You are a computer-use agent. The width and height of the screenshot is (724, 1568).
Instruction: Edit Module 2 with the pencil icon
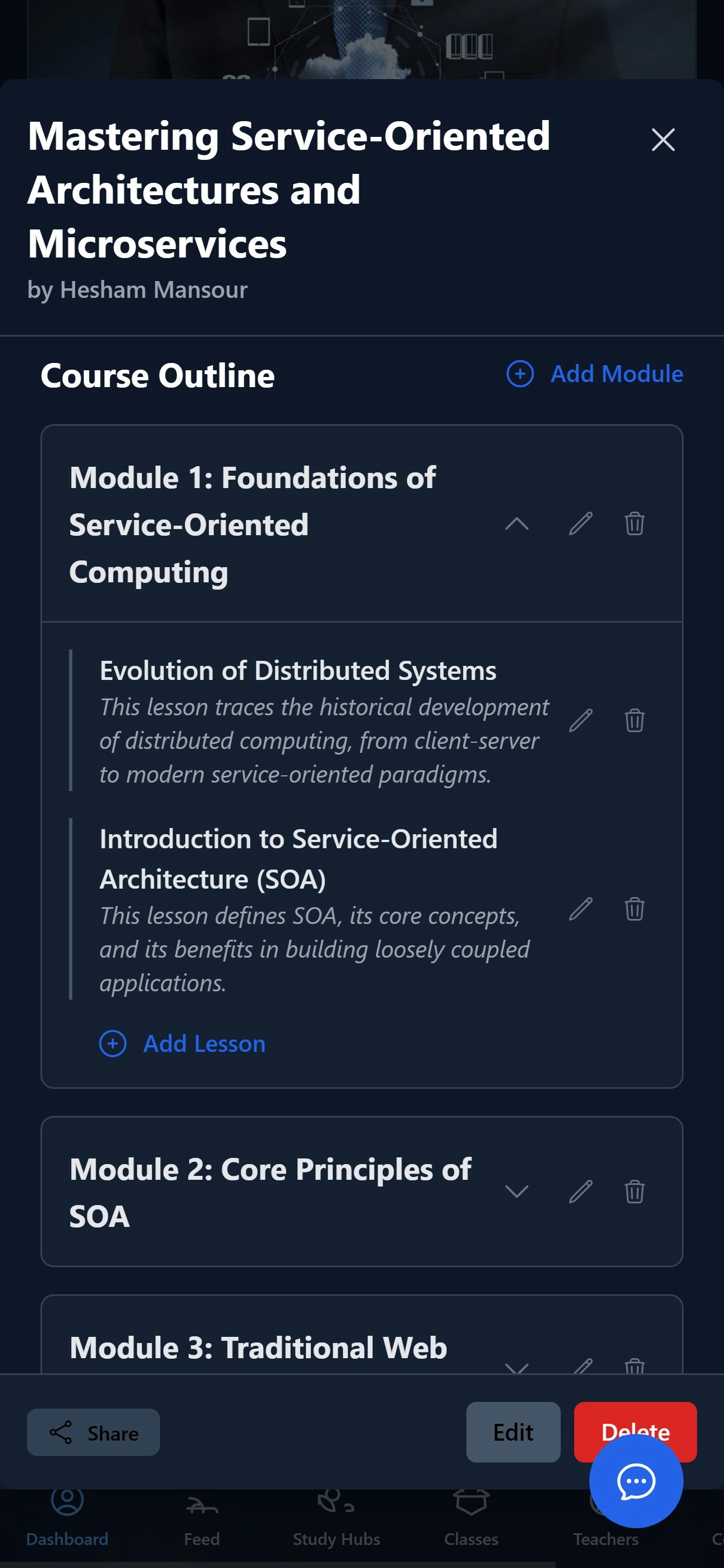(x=580, y=1191)
